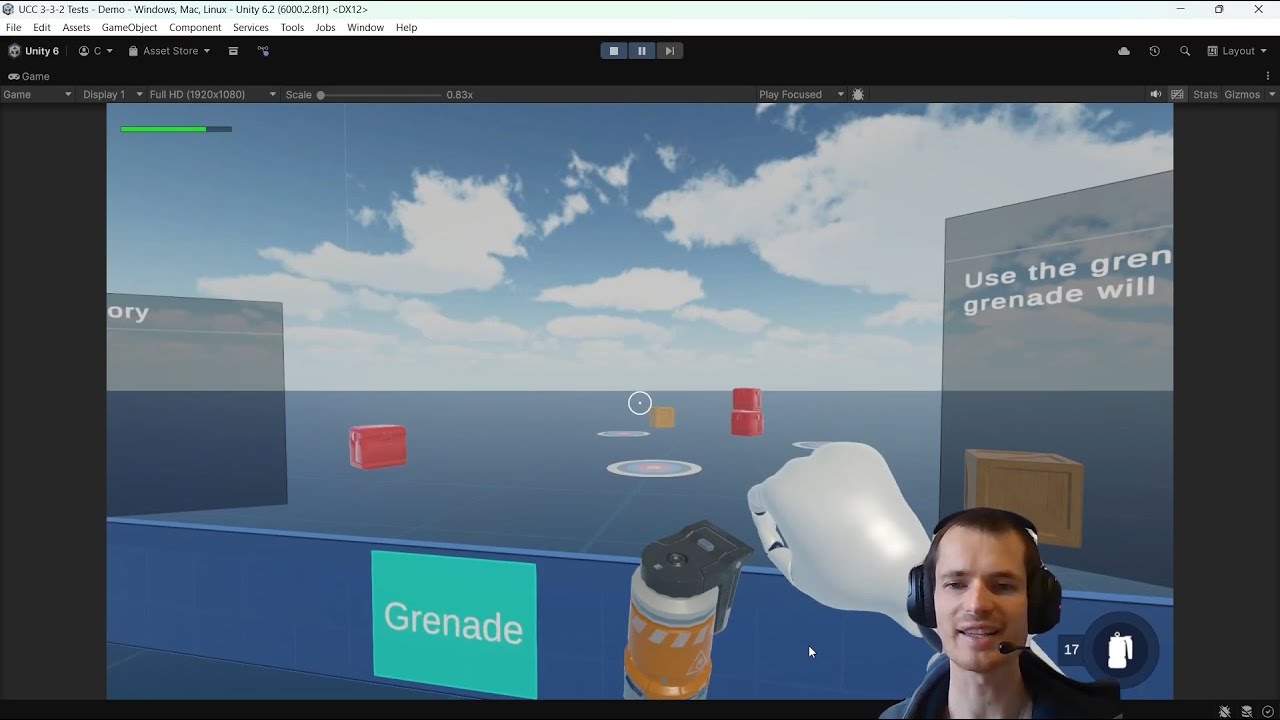
Task: Toggle the Stats overlay
Action: point(1205,94)
